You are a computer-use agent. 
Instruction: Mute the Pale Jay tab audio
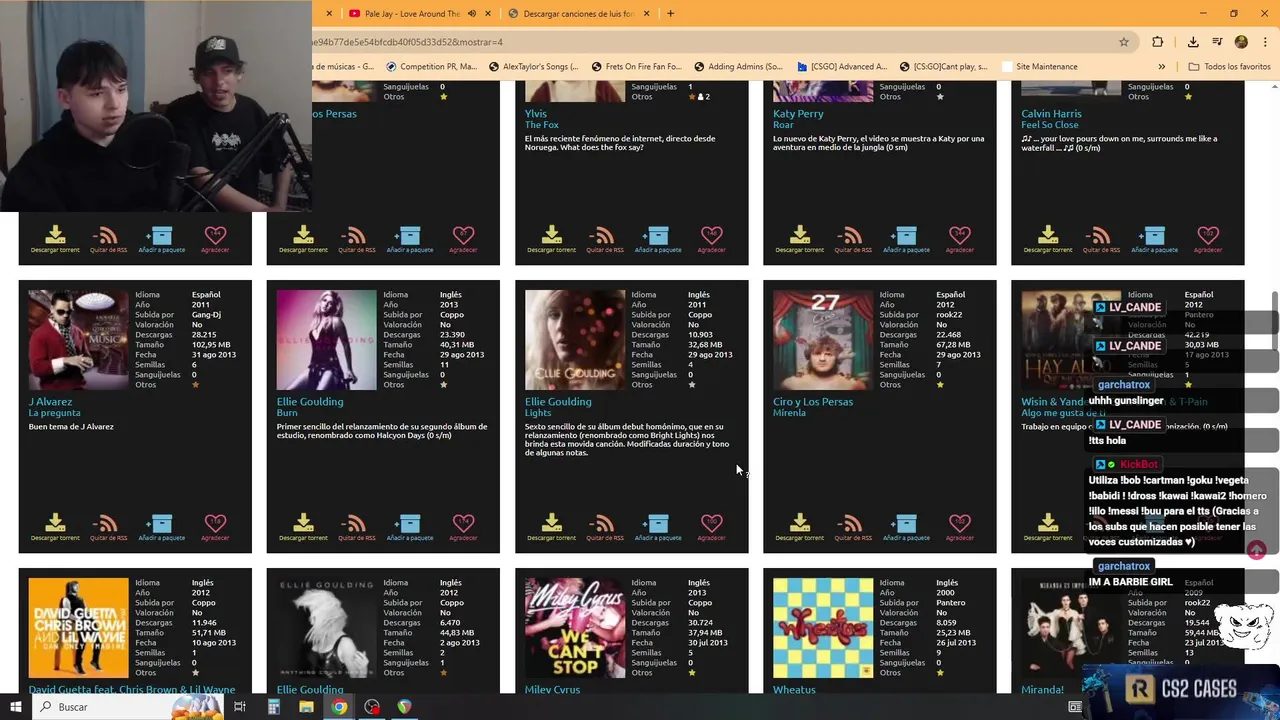[x=472, y=14]
